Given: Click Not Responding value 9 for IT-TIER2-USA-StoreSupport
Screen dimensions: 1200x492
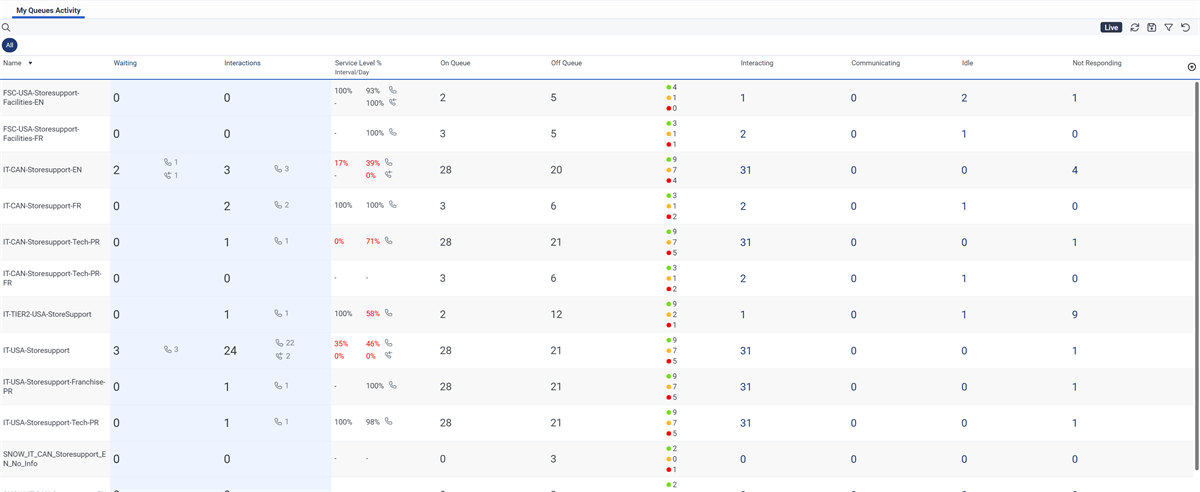Looking at the screenshot, I should pyautogui.click(x=1074, y=314).
